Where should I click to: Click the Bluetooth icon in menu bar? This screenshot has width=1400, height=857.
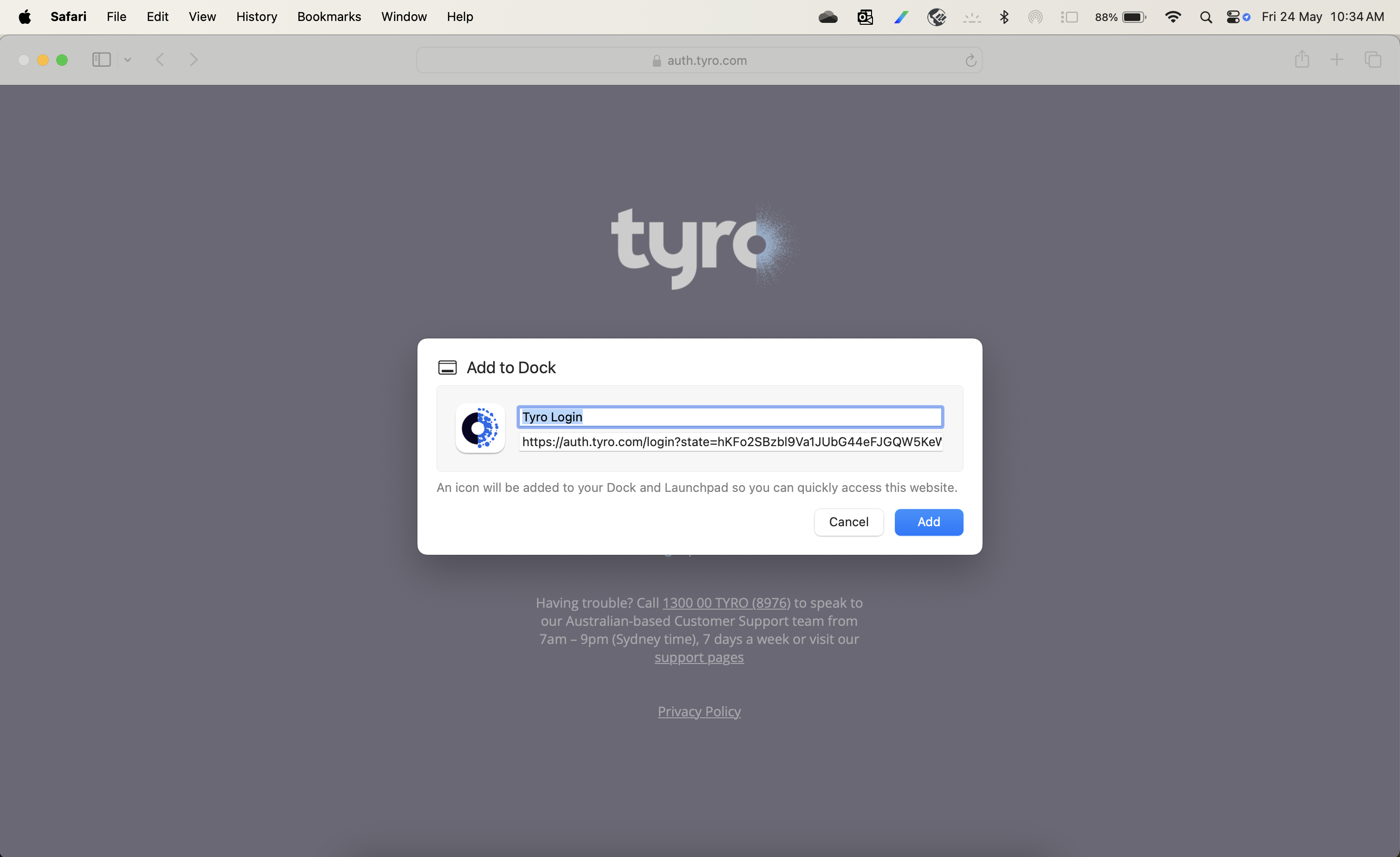1004,17
